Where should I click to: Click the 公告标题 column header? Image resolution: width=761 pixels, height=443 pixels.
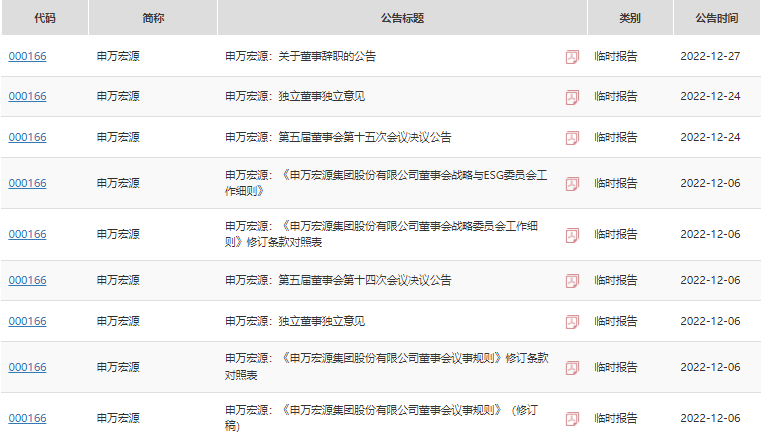tap(402, 18)
